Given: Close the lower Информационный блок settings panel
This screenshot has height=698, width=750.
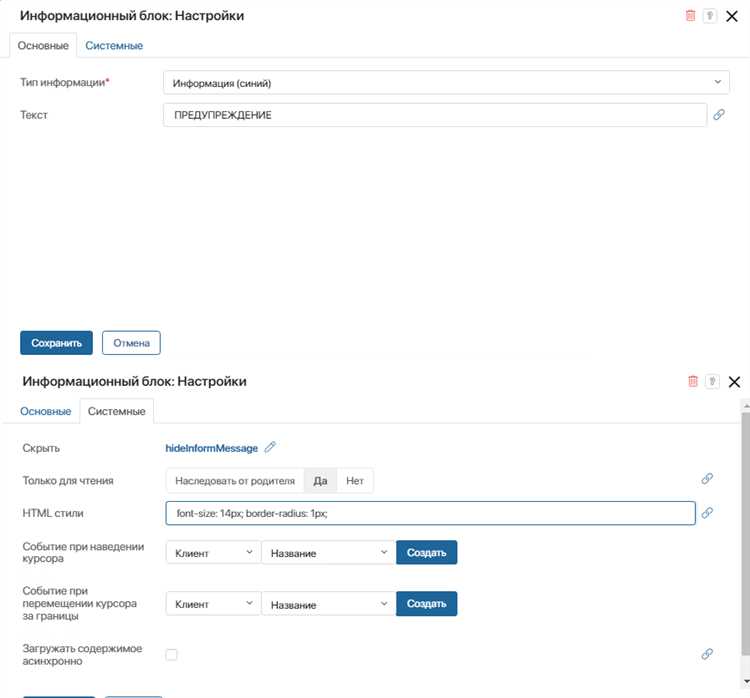Looking at the screenshot, I should tap(734, 382).
